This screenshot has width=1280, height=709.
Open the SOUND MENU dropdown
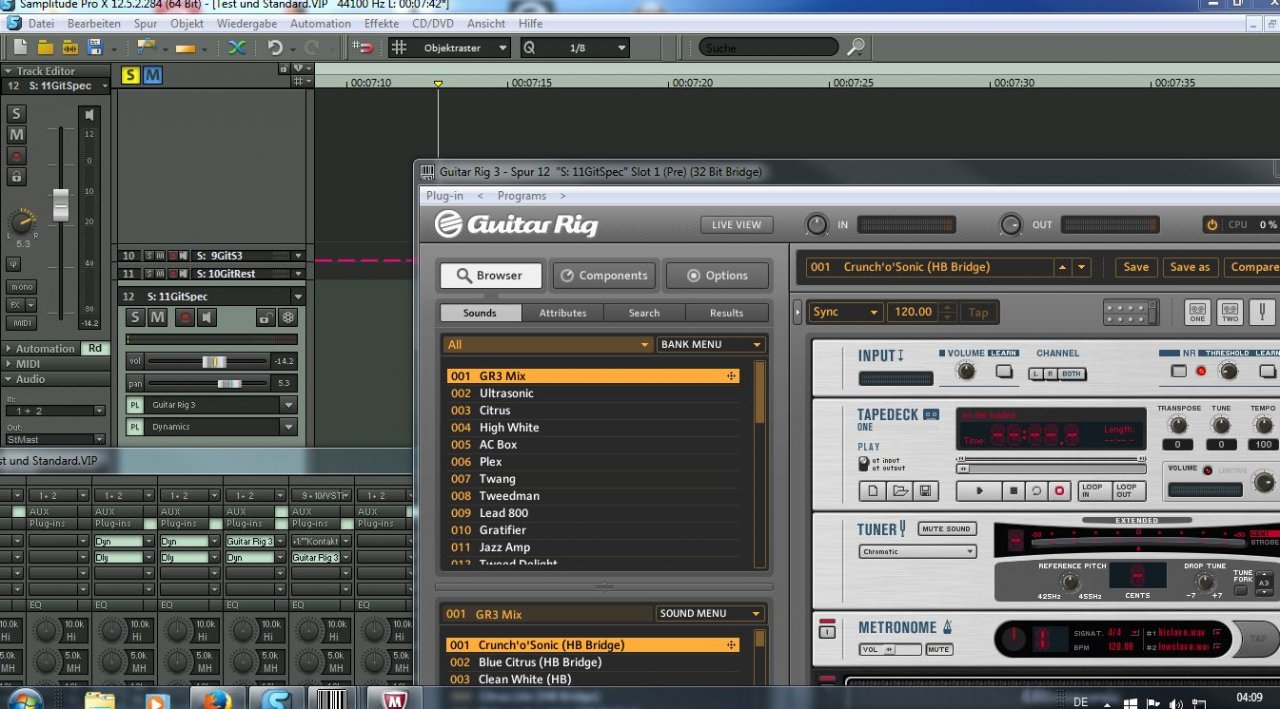coord(711,613)
